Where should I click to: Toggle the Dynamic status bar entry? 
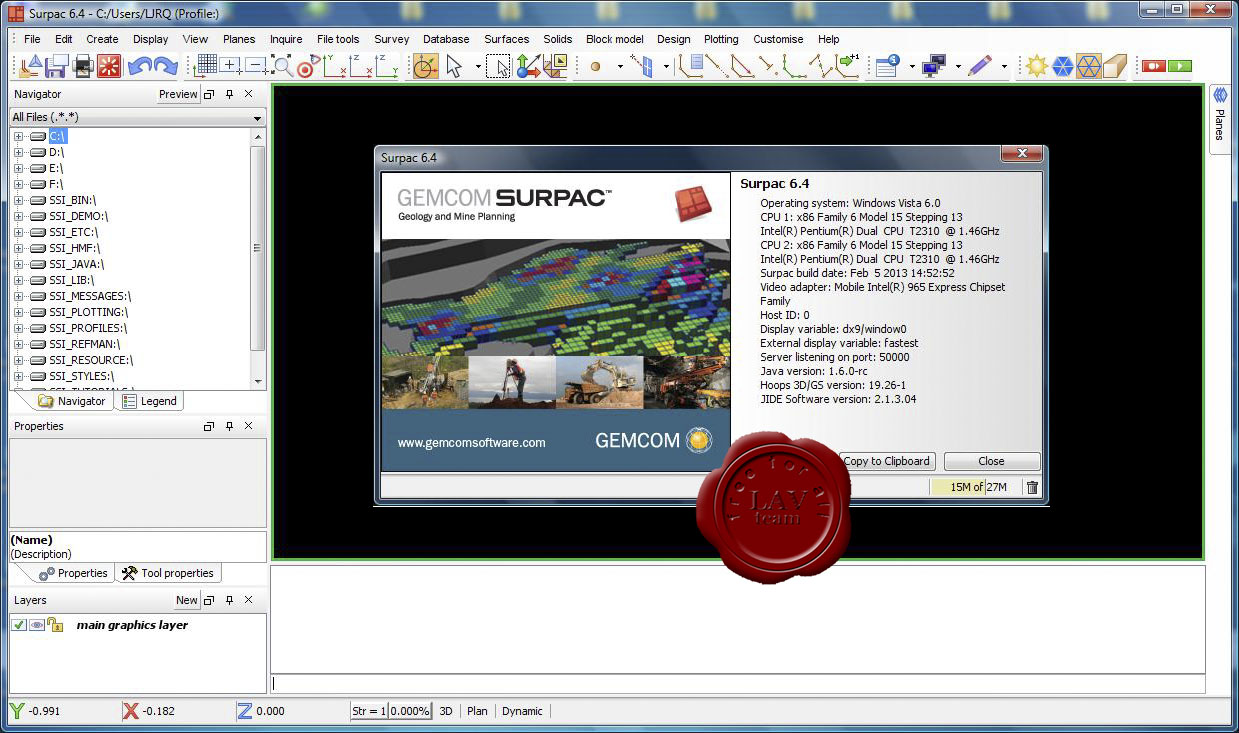[522, 711]
